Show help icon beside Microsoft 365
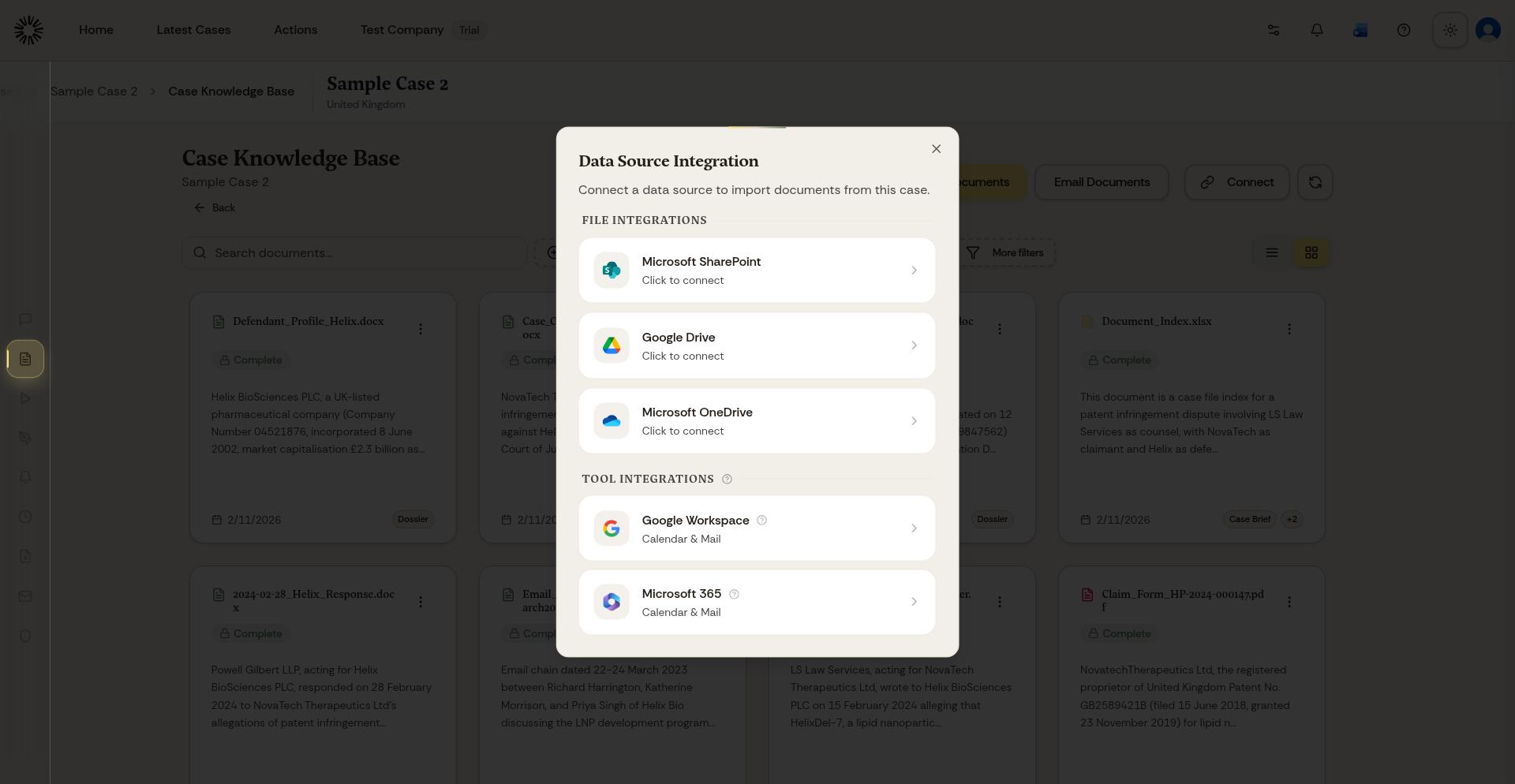The width and height of the screenshot is (1515, 784). point(734,594)
